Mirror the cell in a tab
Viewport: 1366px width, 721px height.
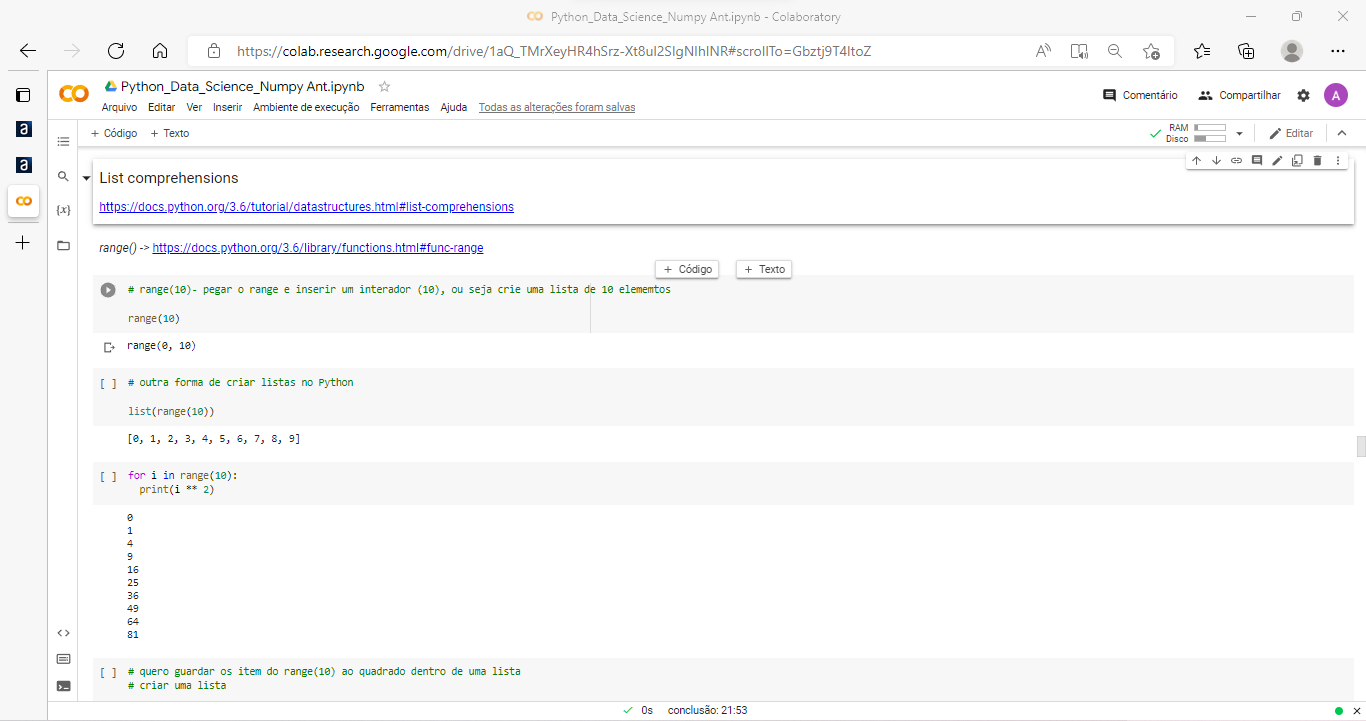coord(1297,160)
